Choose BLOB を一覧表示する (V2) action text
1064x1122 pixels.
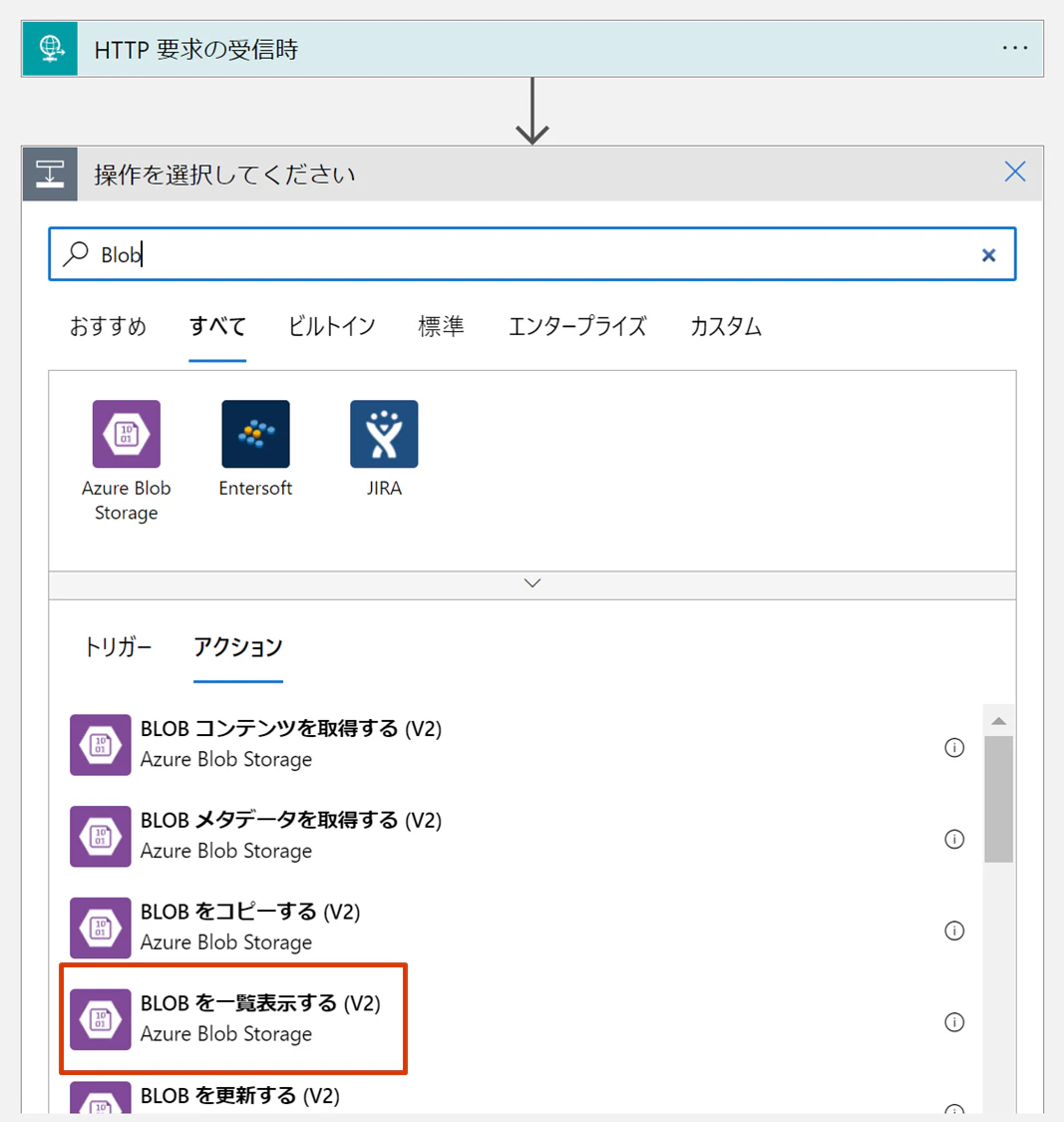pyautogui.click(x=260, y=1004)
